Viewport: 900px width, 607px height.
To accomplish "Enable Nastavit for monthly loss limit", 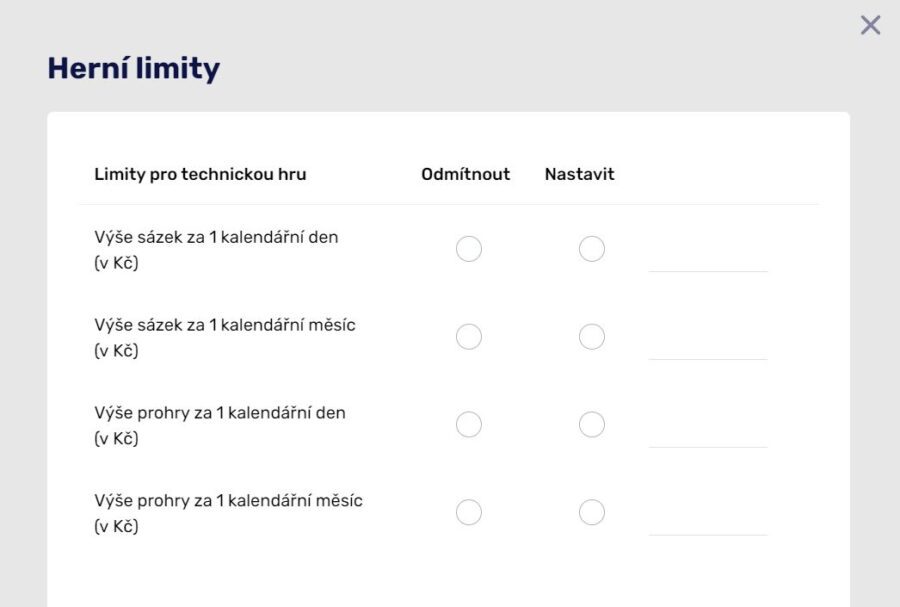I will [592, 513].
